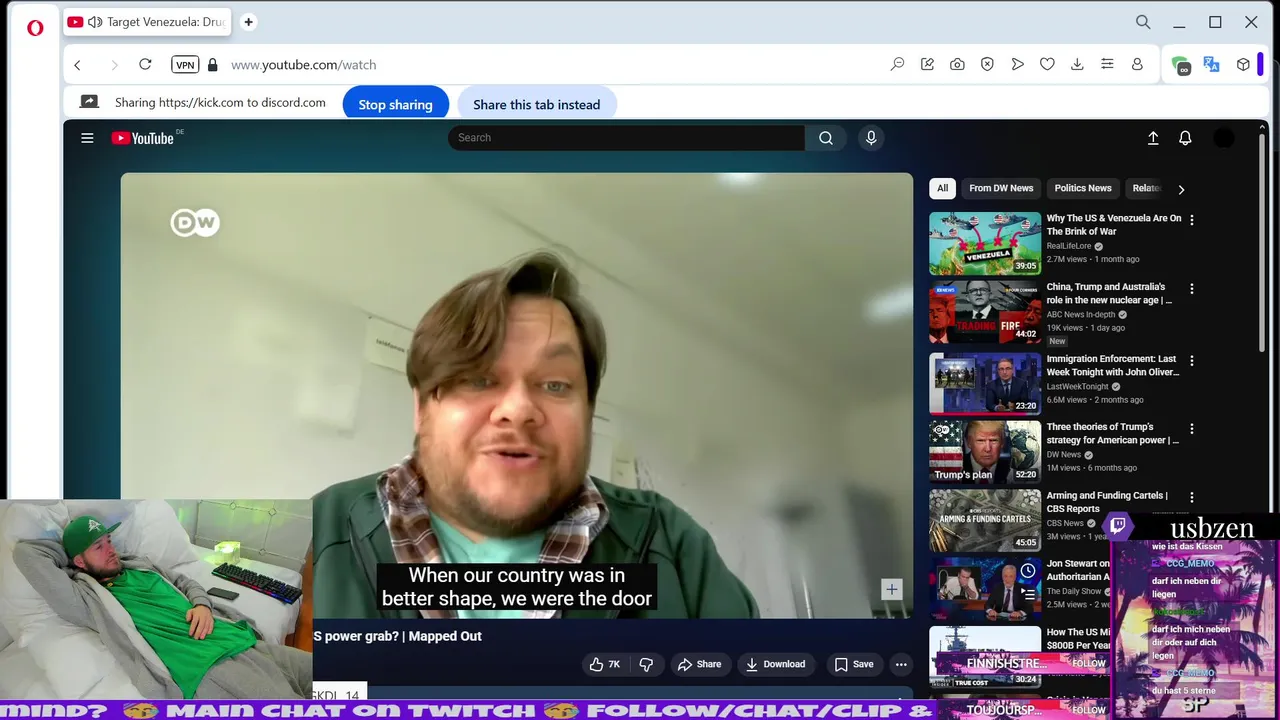Open the browser downloads panel
Viewport: 1280px width, 720px height.
(x=1077, y=64)
